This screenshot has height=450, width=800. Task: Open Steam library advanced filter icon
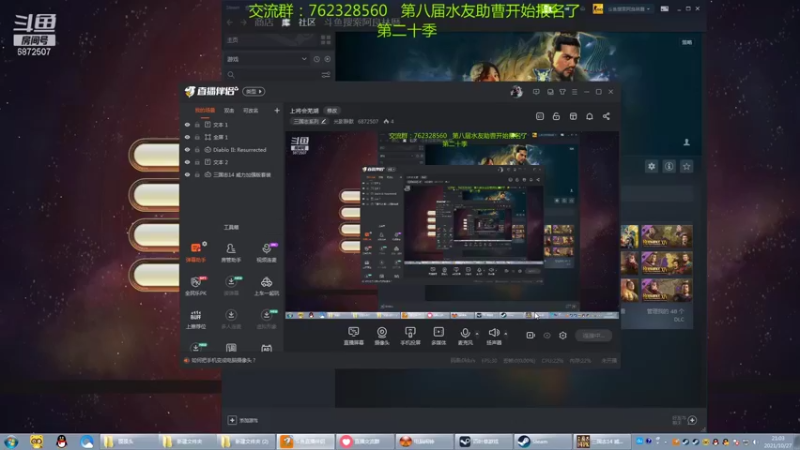click(326, 75)
